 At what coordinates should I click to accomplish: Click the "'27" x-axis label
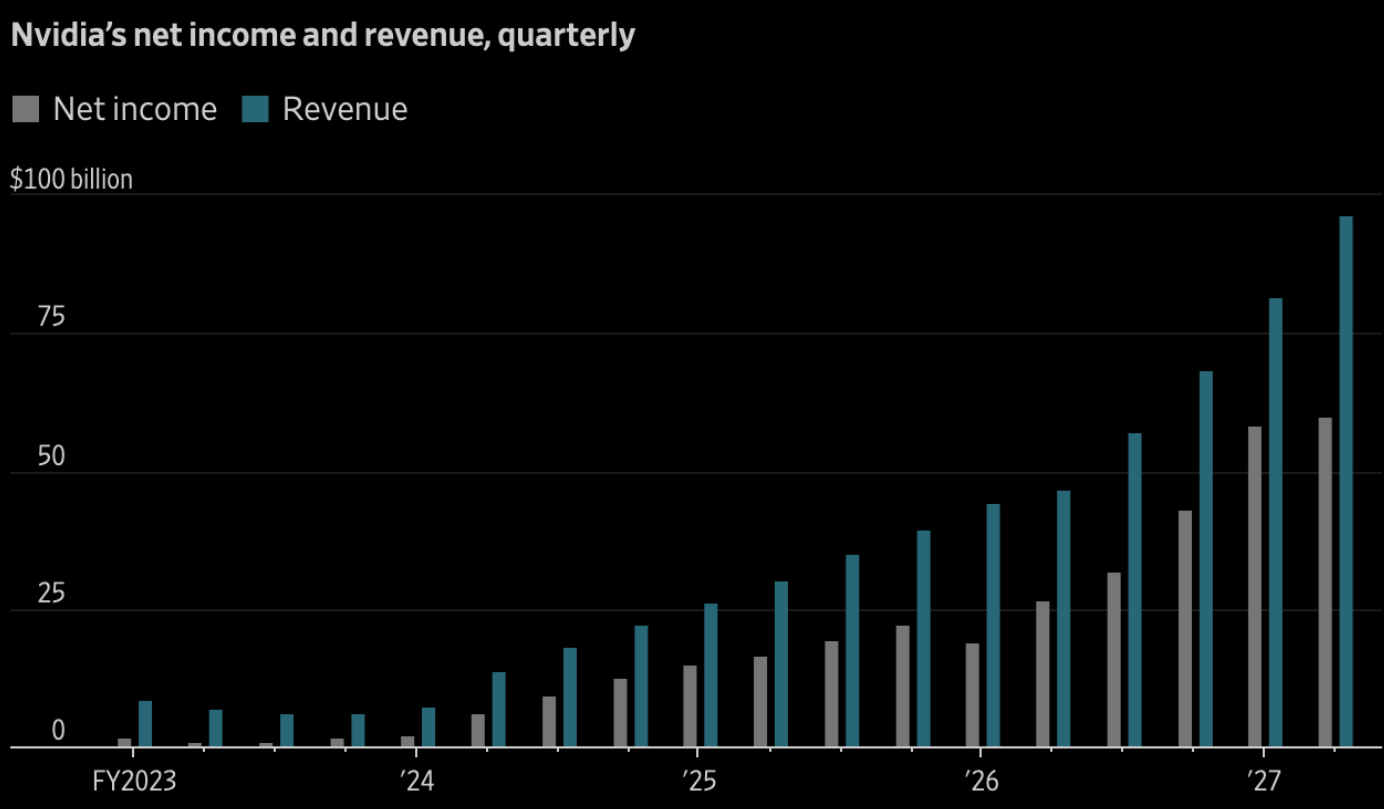1264,780
